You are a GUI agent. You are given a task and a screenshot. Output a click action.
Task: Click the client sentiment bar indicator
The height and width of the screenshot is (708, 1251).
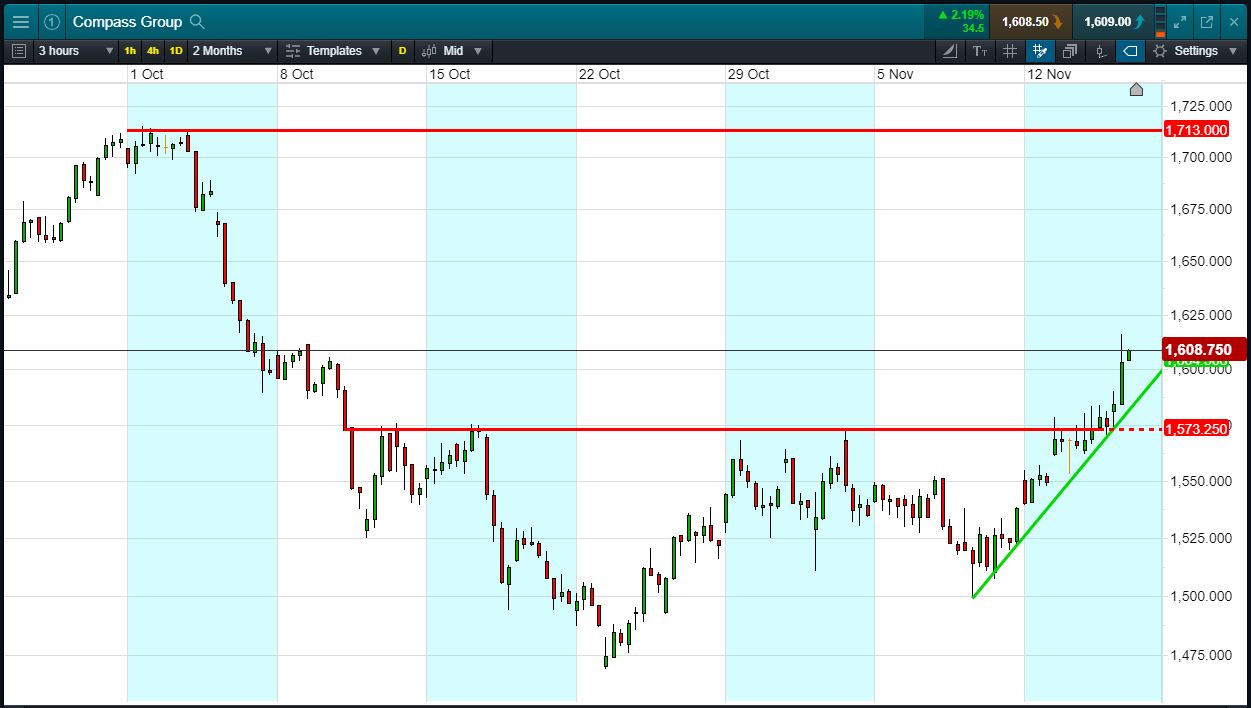tap(1160, 21)
